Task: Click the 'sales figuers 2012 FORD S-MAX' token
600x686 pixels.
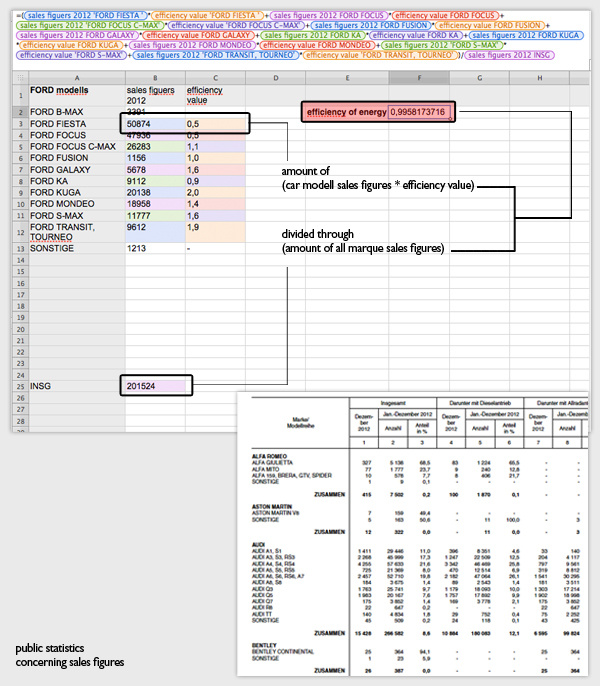Action: [x=441, y=45]
